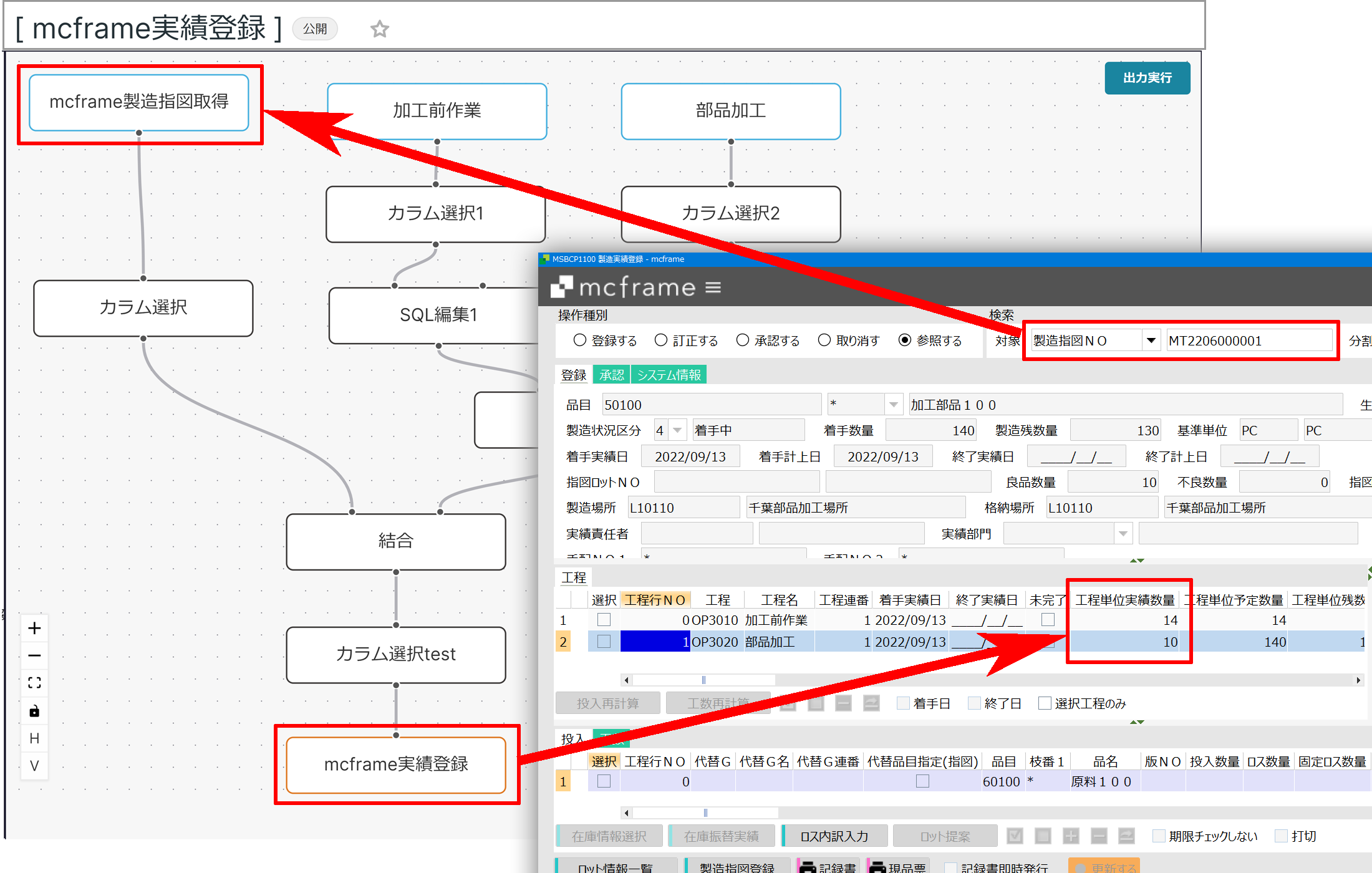
Task: Click the 品目 field showing 50100
Action: click(712, 405)
